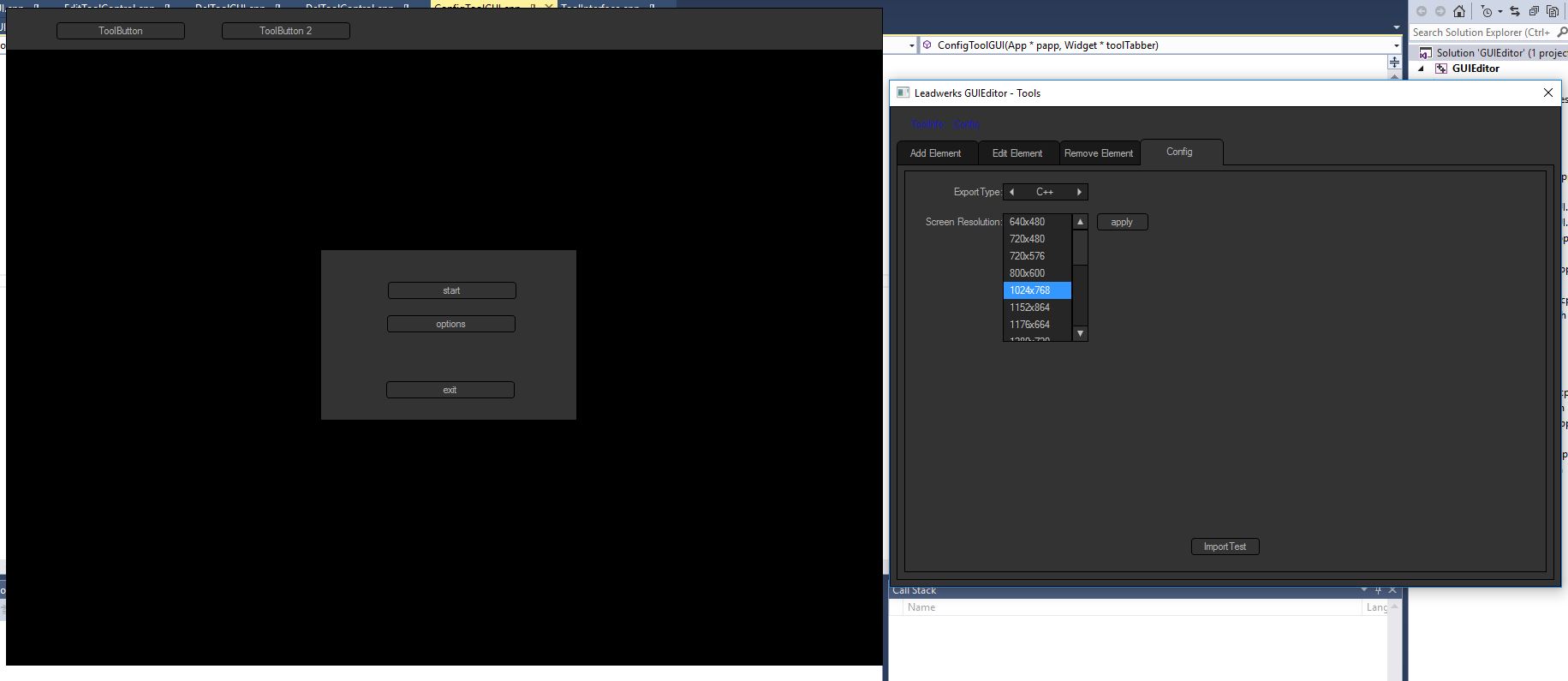1568x681 pixels.
Task: Click the Sync with Active Document icon
Action: point(1515,11)
